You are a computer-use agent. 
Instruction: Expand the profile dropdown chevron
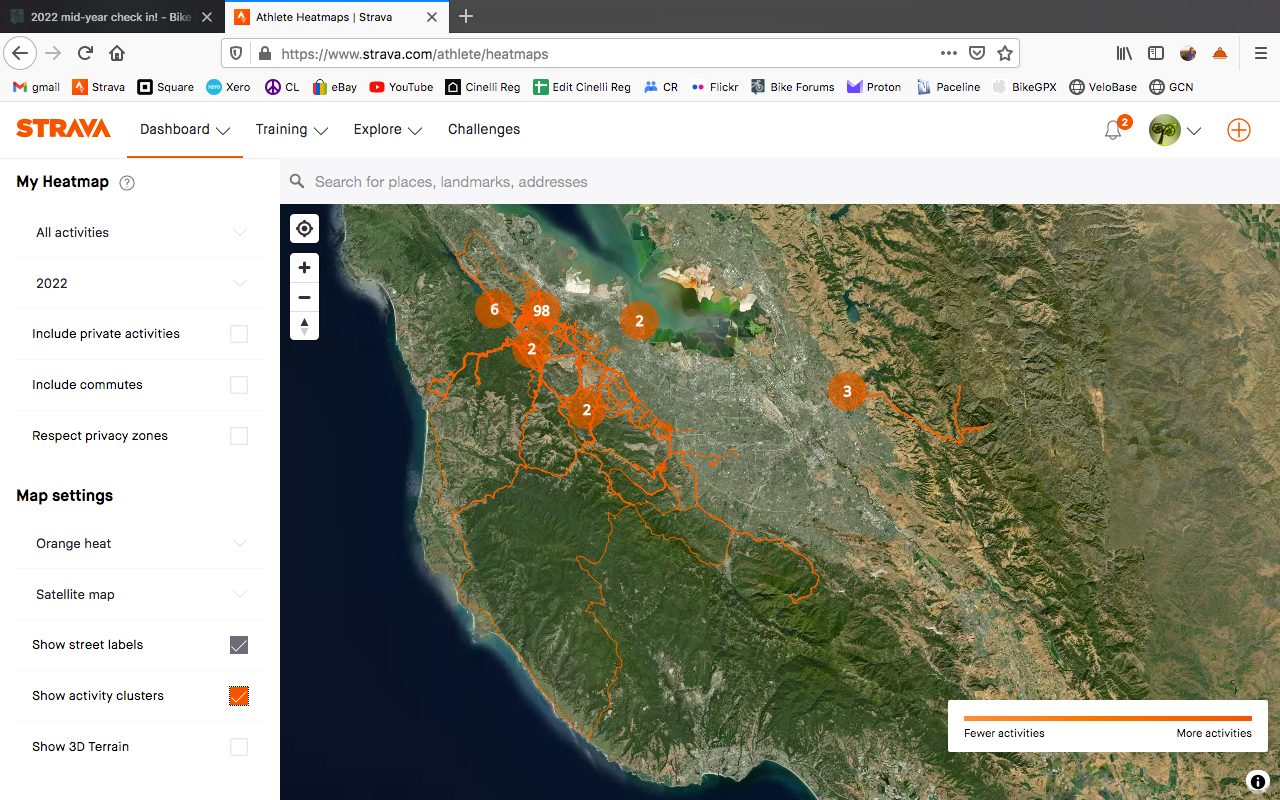click(1194, 131)
